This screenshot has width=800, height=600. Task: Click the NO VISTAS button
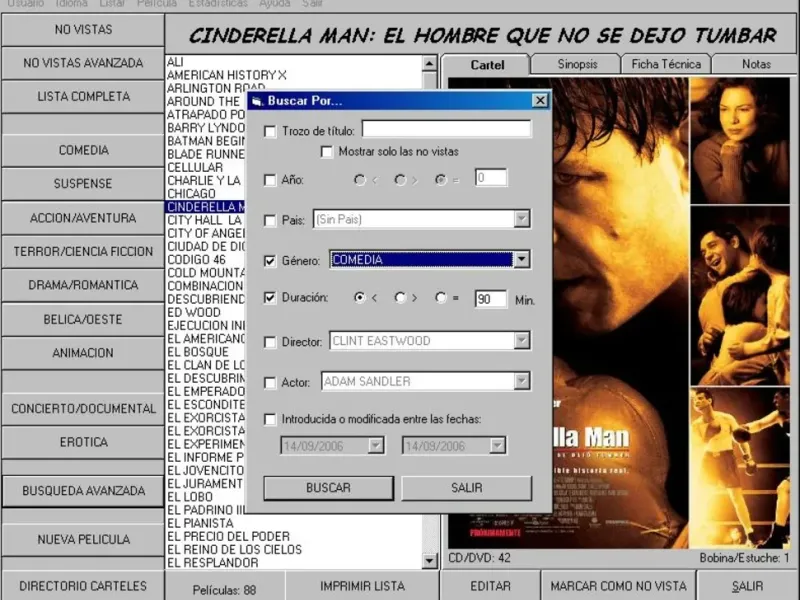pos(83,30)
